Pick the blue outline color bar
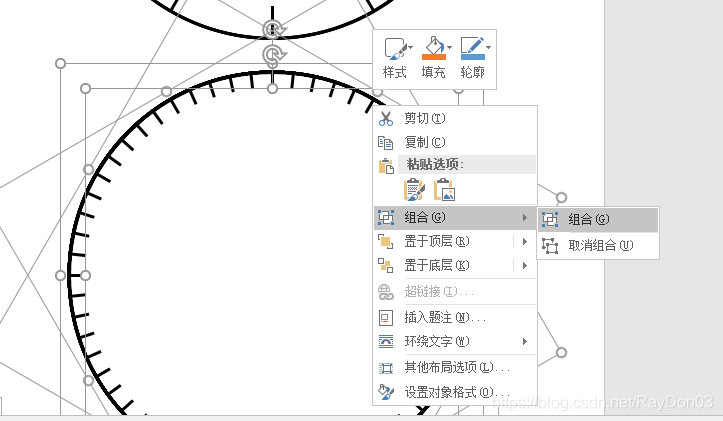Image resolution: width=723 pixels, height=421 pixels. tap(473, 57)
